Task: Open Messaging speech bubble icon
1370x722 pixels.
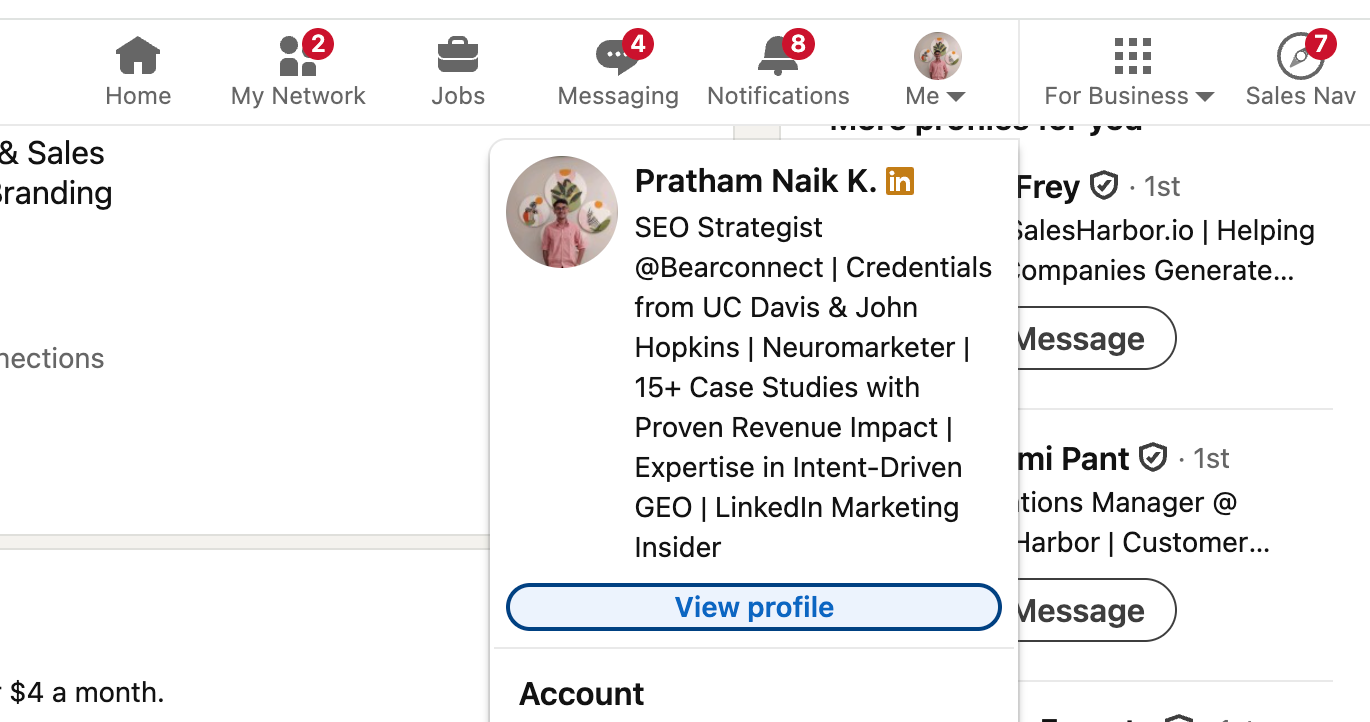Action: [x=616, y=57]
